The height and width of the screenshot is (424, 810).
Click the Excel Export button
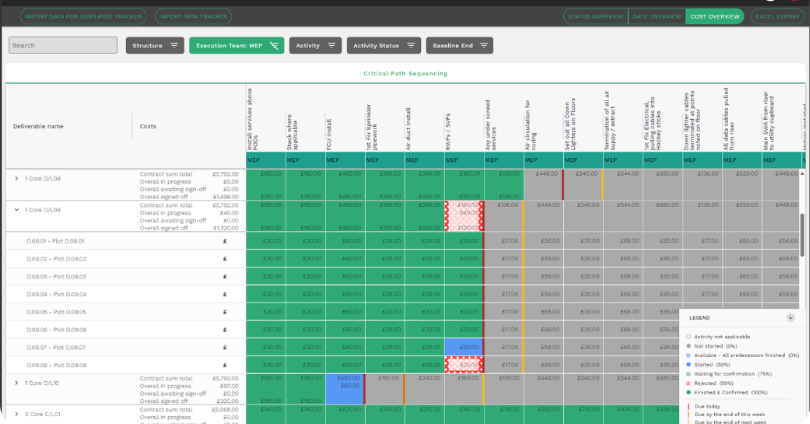point(777,17)
